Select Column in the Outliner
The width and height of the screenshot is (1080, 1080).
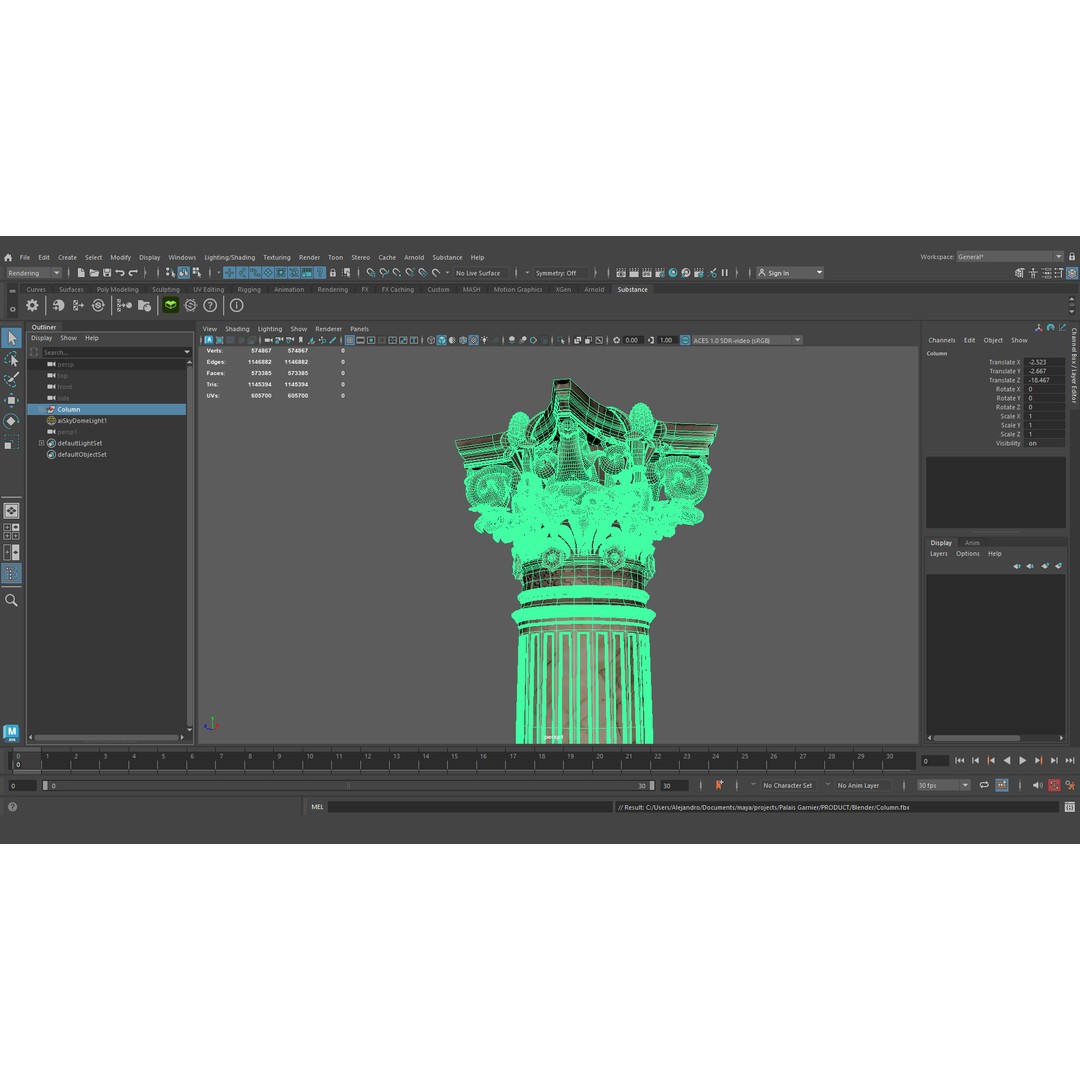click(69, 409)
